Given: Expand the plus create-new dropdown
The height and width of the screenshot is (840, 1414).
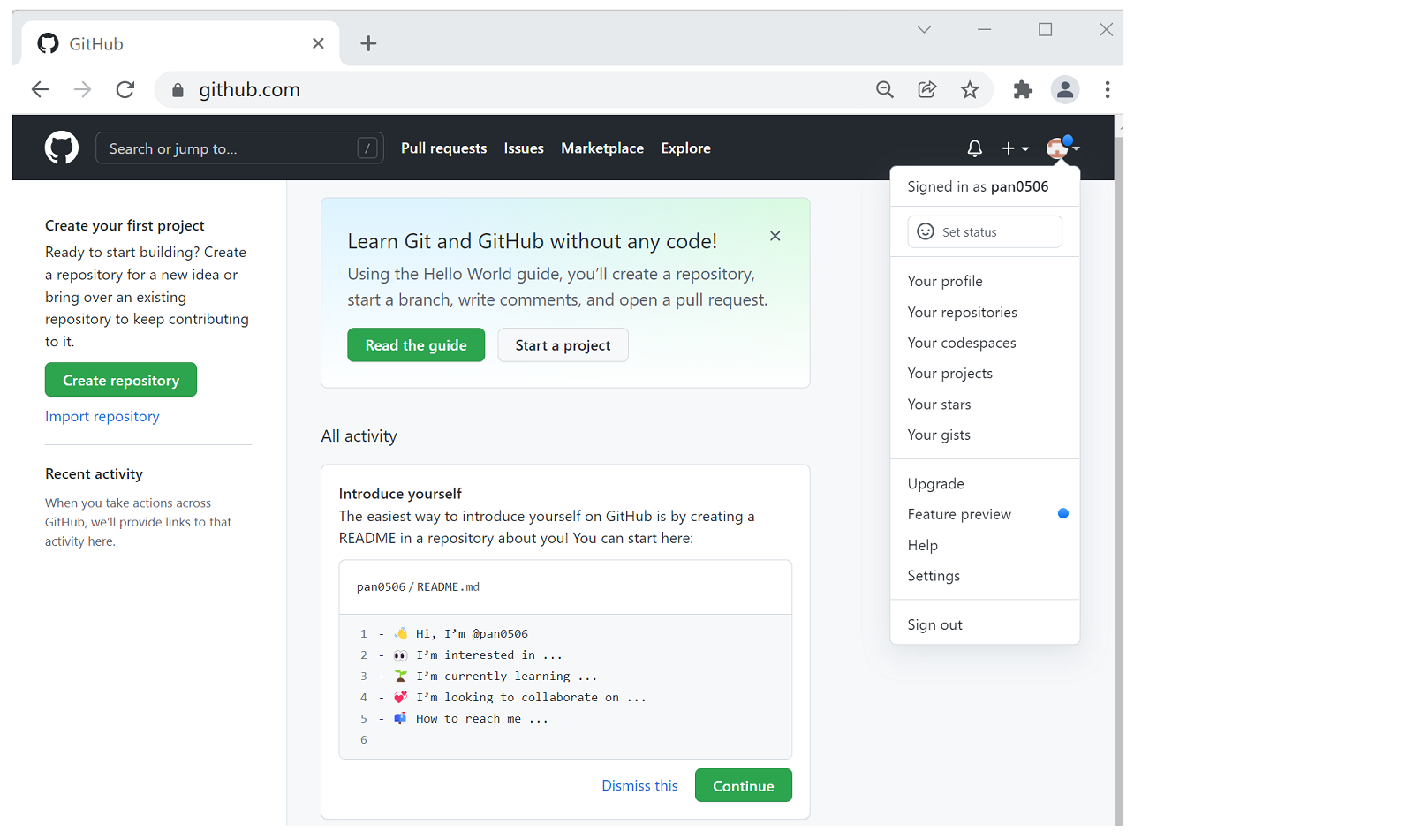Looking at the screenshot, I should [1015, 148].
